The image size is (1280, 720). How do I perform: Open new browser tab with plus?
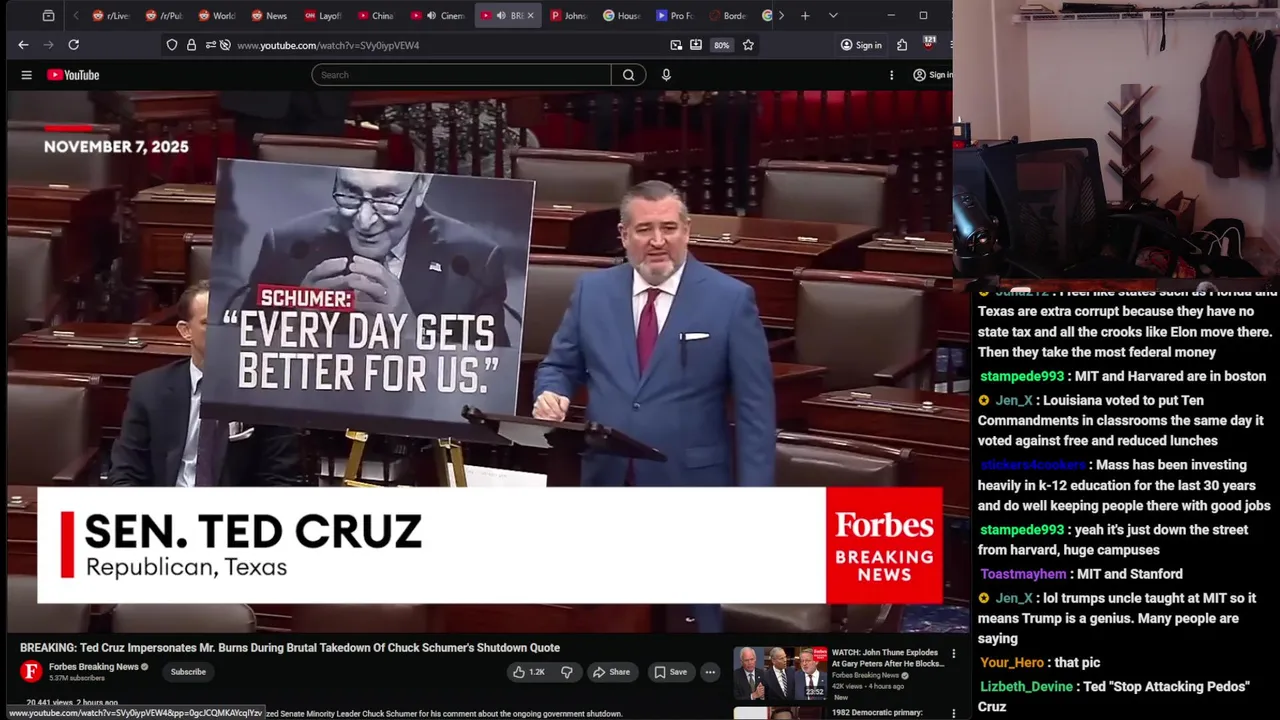(805, 16)
